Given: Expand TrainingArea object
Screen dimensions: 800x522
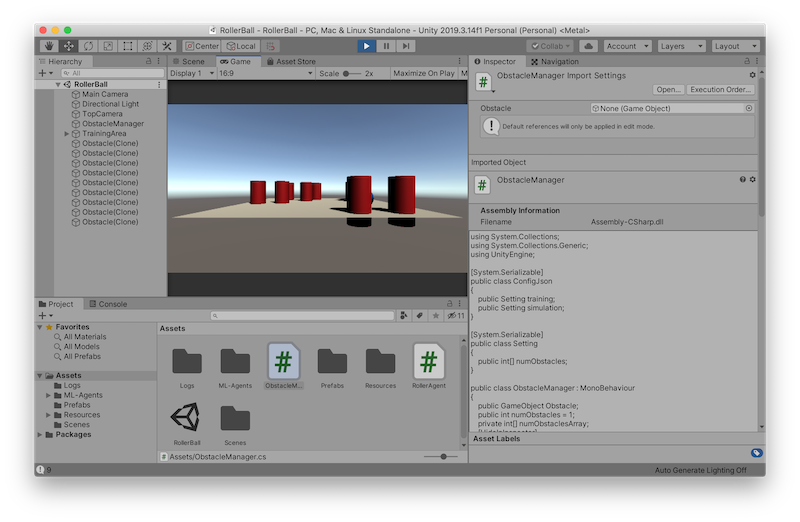Looking at the screenshot, I should (x=67, y=134).
